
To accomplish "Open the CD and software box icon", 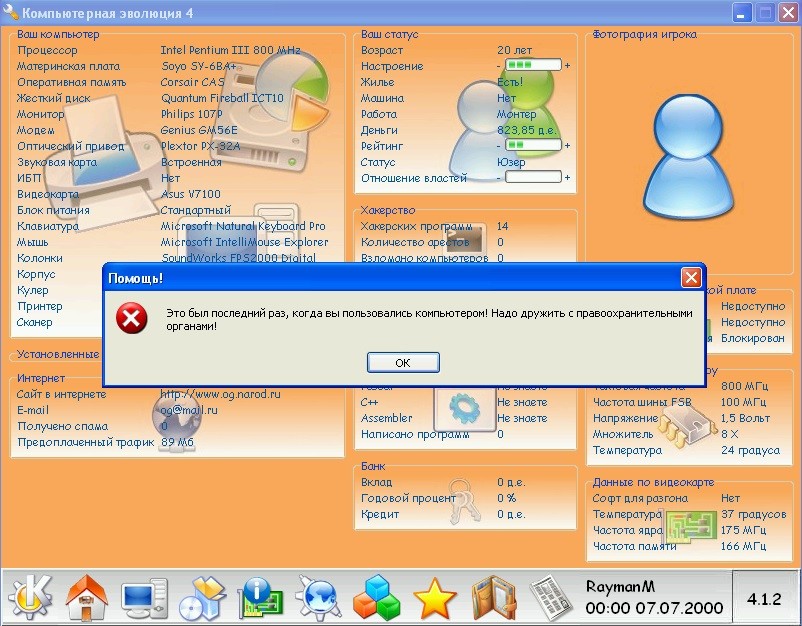I will (202, 598).
